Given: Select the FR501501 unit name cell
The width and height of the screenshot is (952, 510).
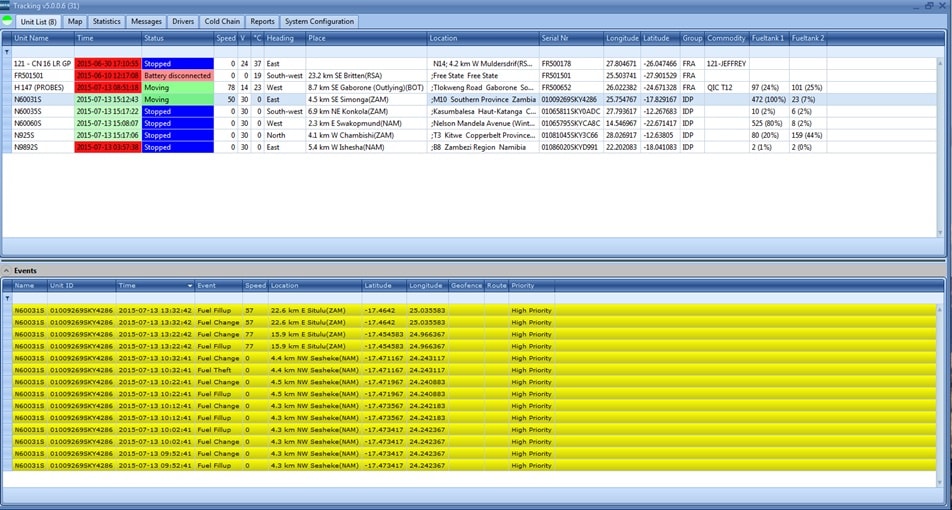Looking at the screenshot, I should (x=42, y=75).
